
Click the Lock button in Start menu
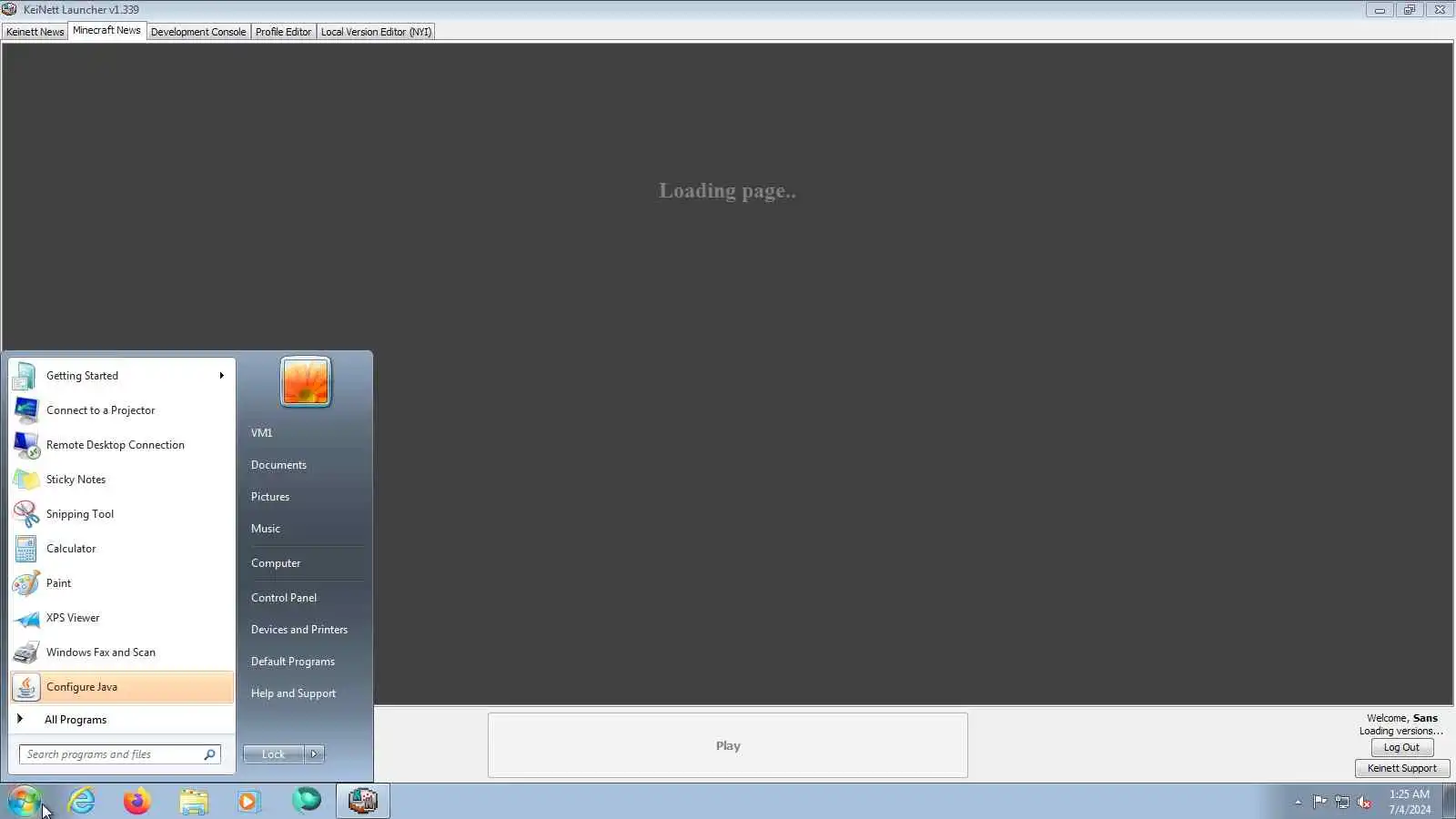click(x=273, y=754)
